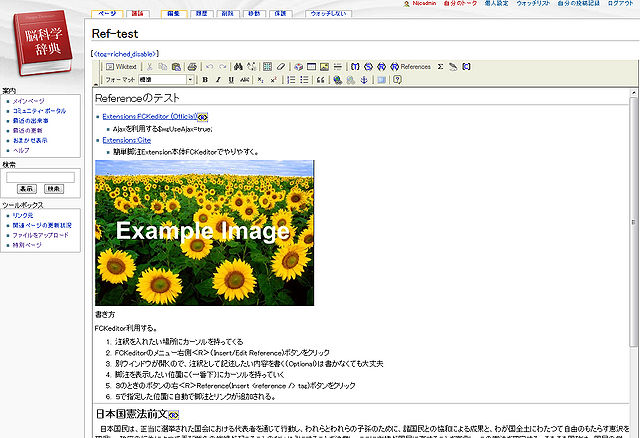Collapse the editor toolbar with left handle

97,72
